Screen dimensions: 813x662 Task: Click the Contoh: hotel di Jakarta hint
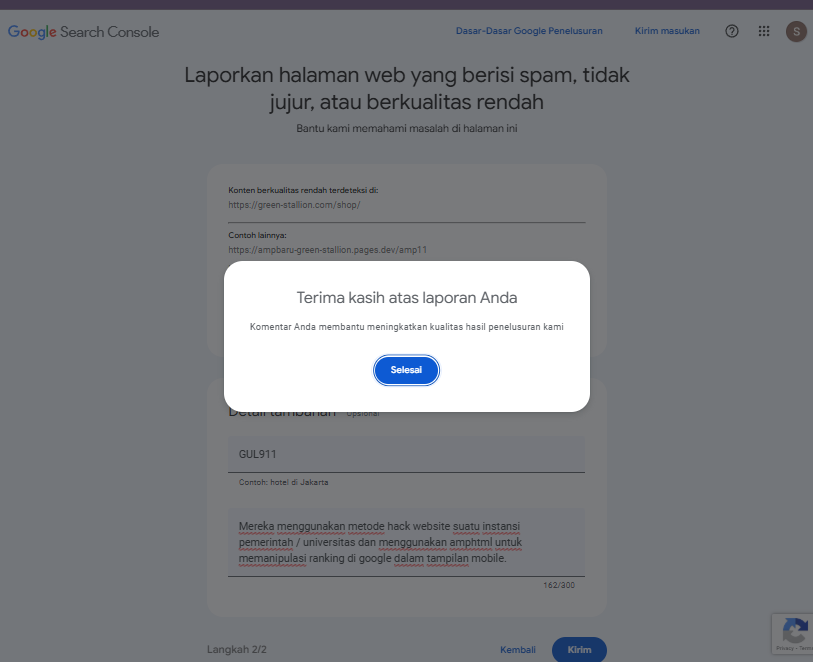point(284,482)
